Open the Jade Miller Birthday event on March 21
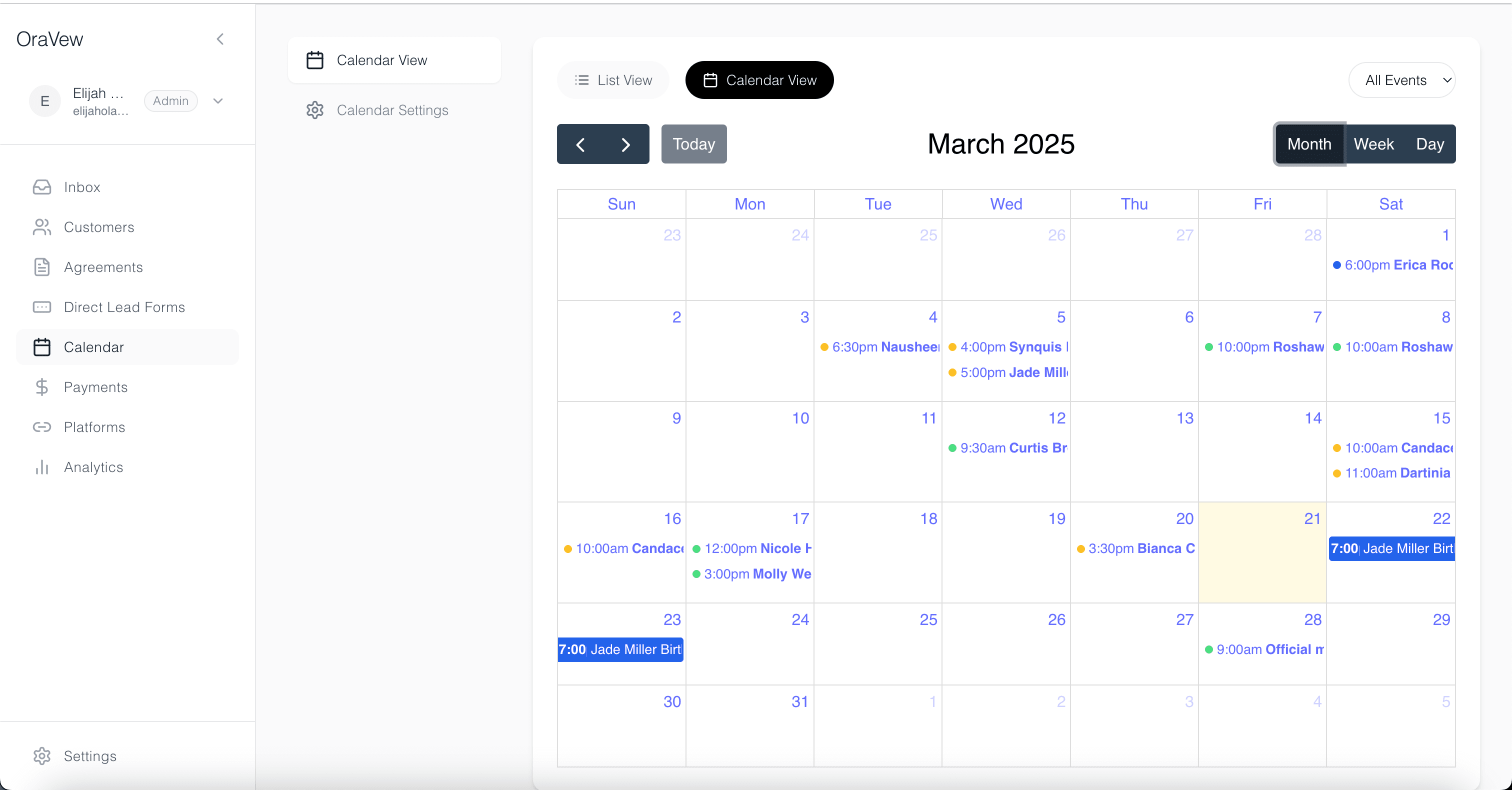 [x=1391, y=549]
